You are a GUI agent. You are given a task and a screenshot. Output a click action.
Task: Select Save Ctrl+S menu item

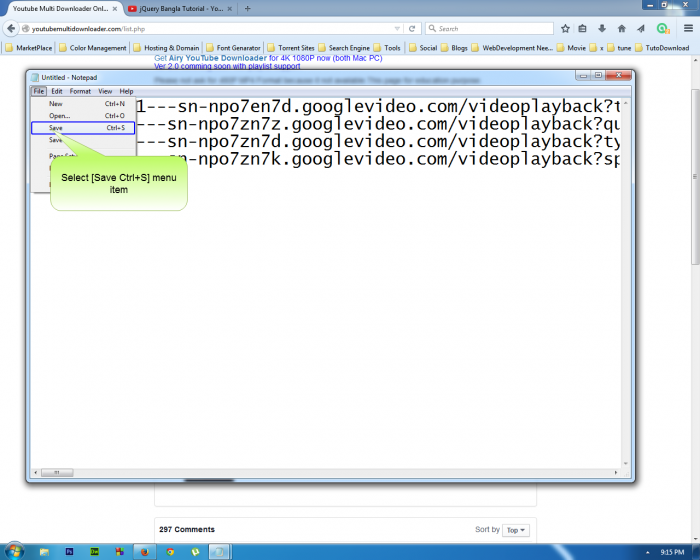tap(83, 128)
